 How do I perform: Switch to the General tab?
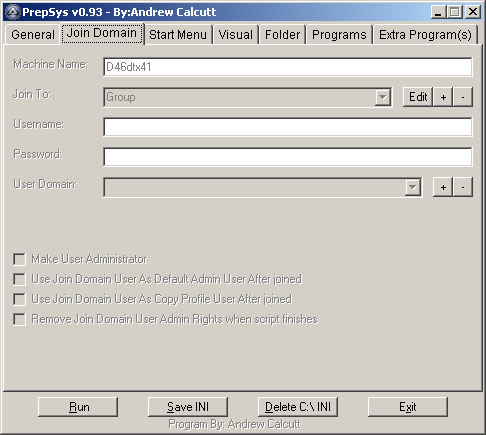(33, 35)
